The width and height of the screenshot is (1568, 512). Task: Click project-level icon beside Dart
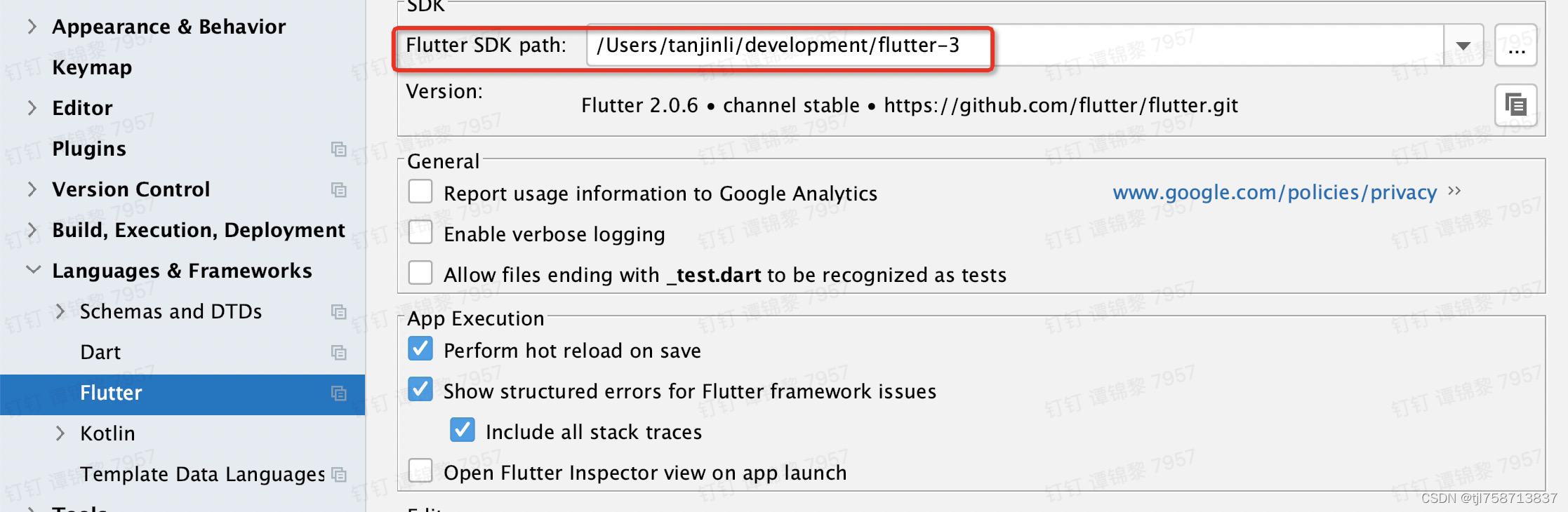338,352
